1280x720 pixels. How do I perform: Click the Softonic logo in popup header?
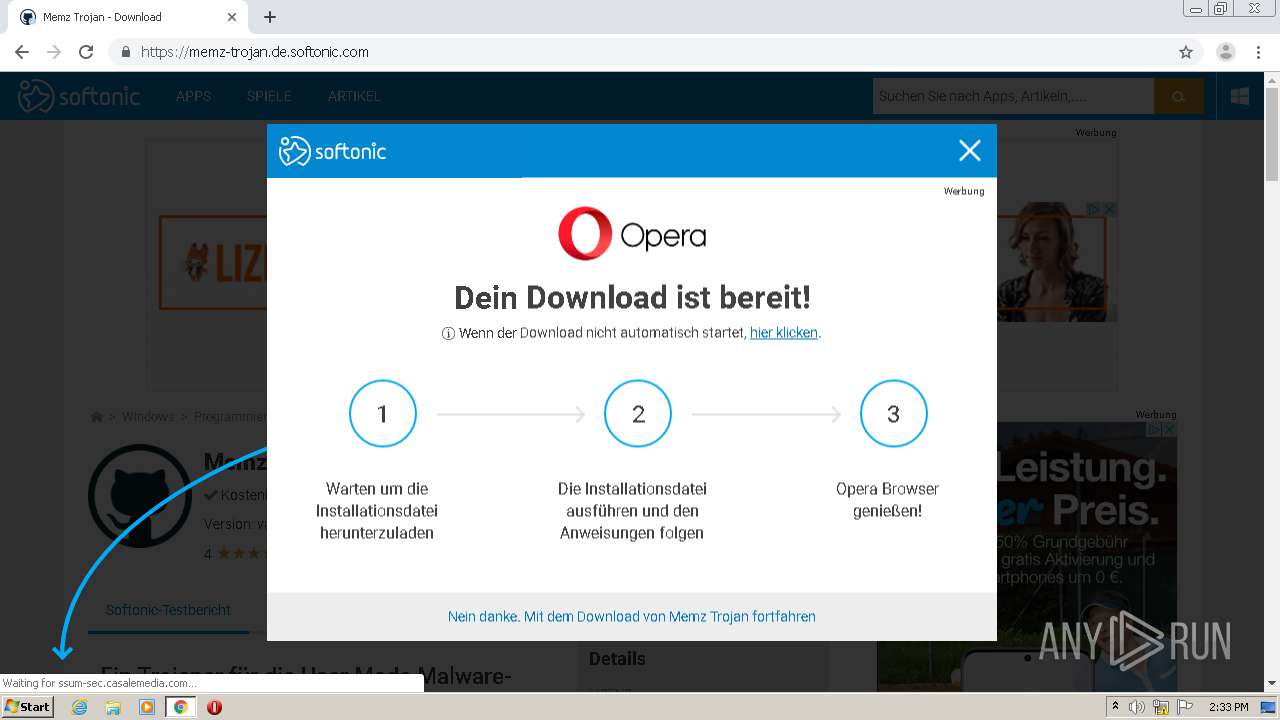point(332,151)
